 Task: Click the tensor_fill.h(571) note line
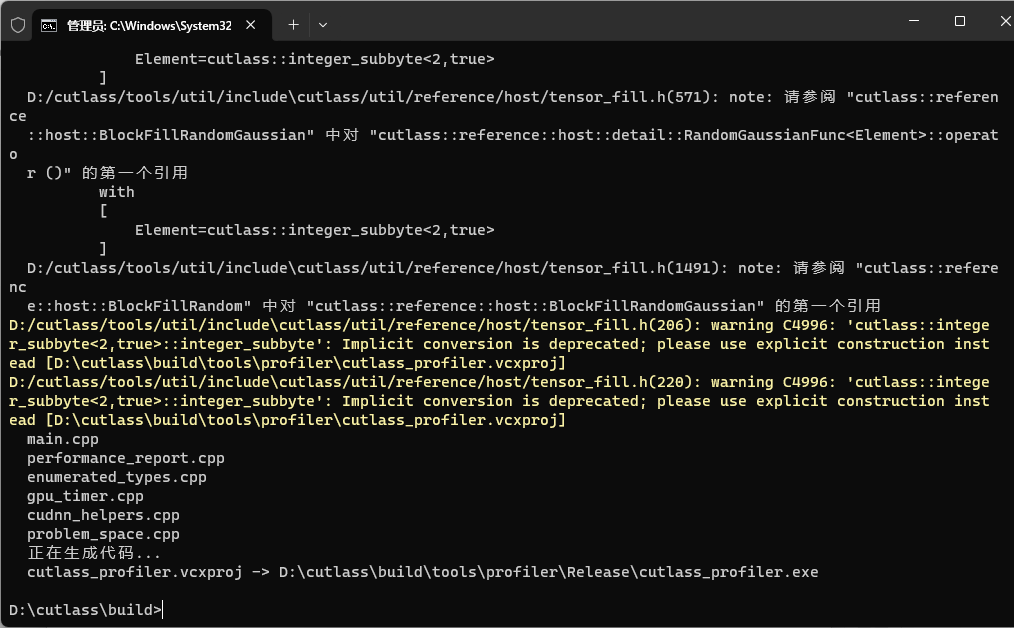pyautogui.click(x=513, y=97)
